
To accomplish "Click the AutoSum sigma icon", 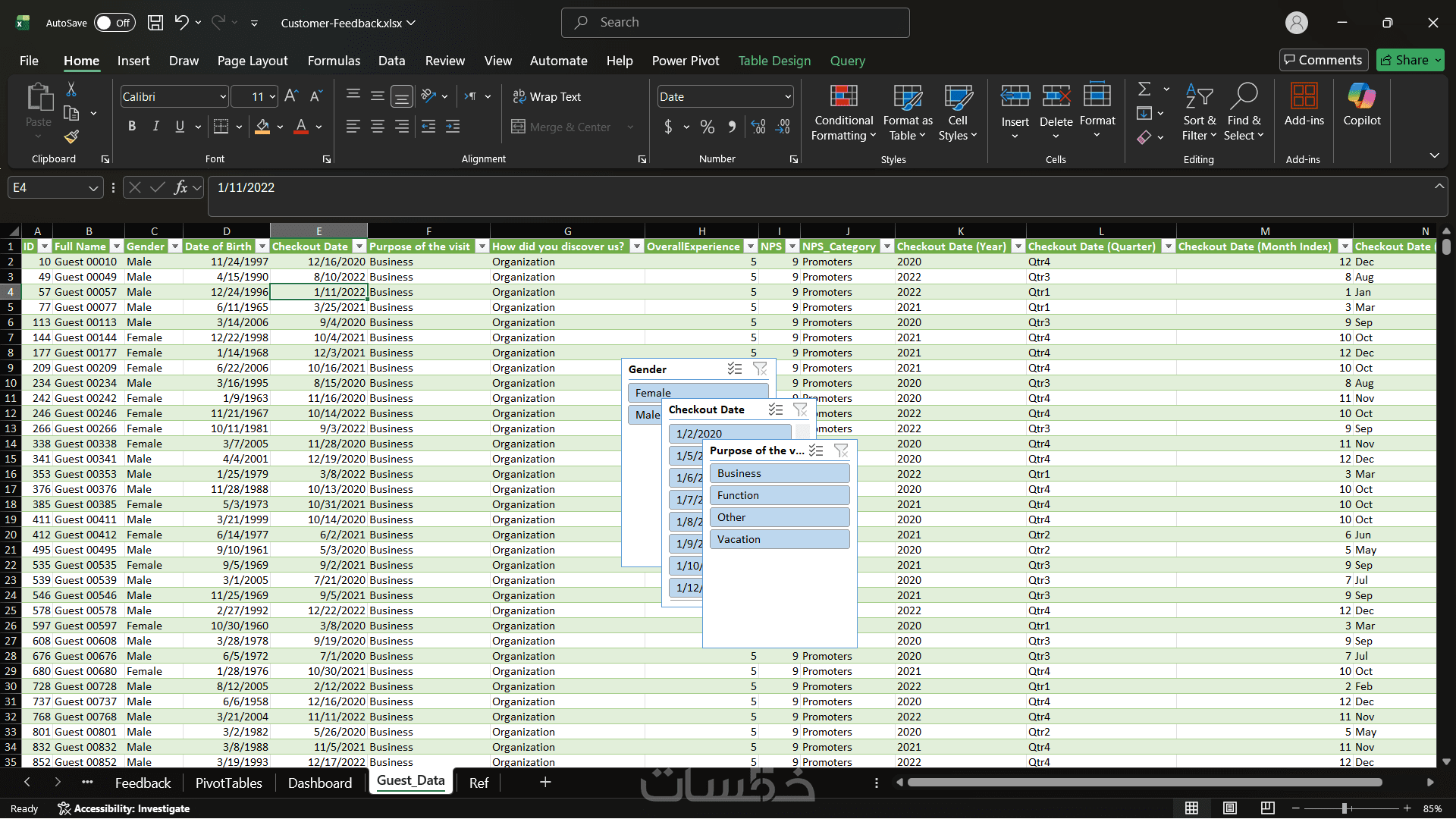I will click(x=1144, y=89).
